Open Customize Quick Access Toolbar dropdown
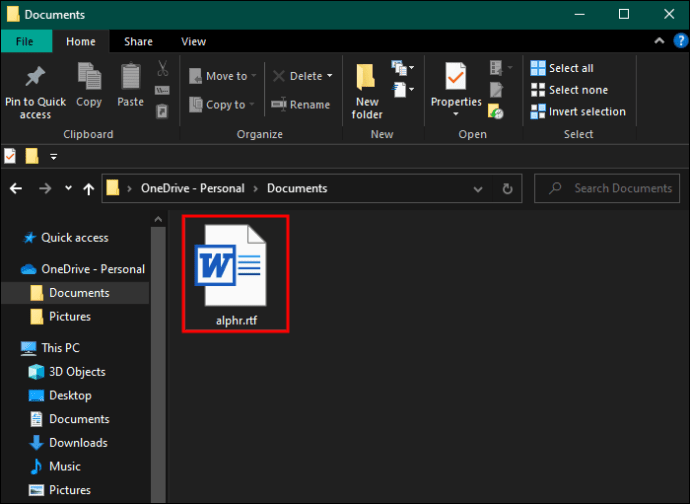Viewport: 690px width, 504px height. click(x=53, y=156)
